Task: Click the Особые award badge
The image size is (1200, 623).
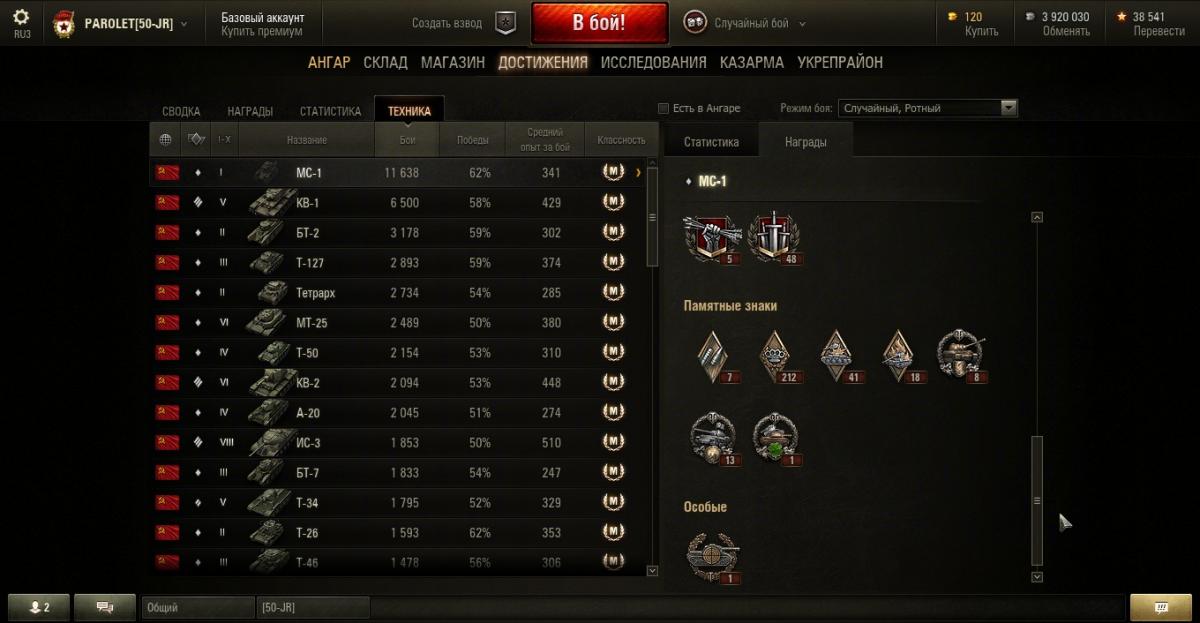Action: (x=713, y=556)
